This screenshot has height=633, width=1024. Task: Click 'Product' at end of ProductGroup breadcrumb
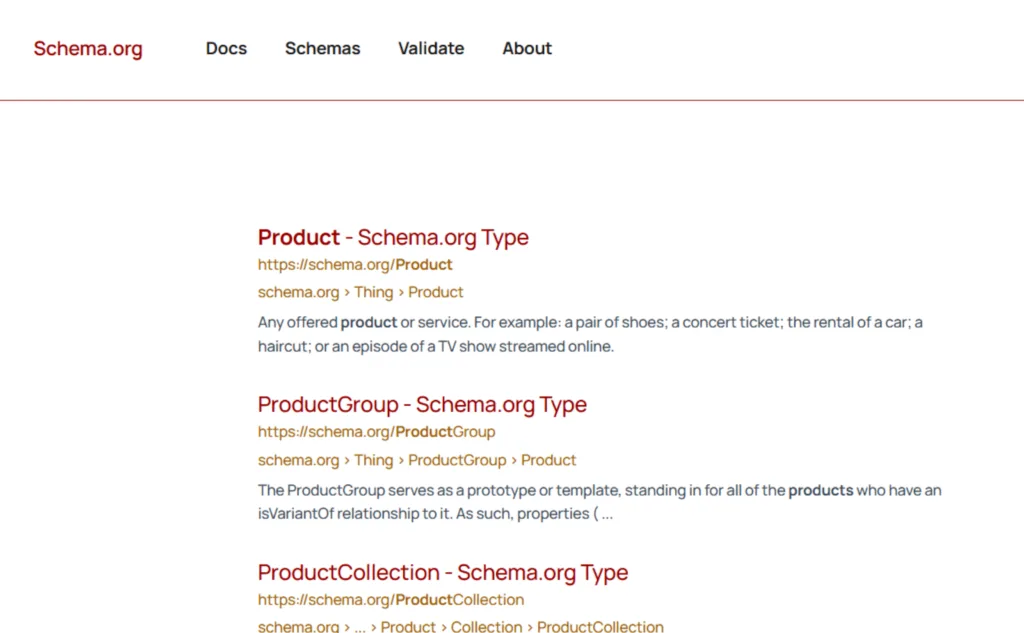click(x=548, y=460)
